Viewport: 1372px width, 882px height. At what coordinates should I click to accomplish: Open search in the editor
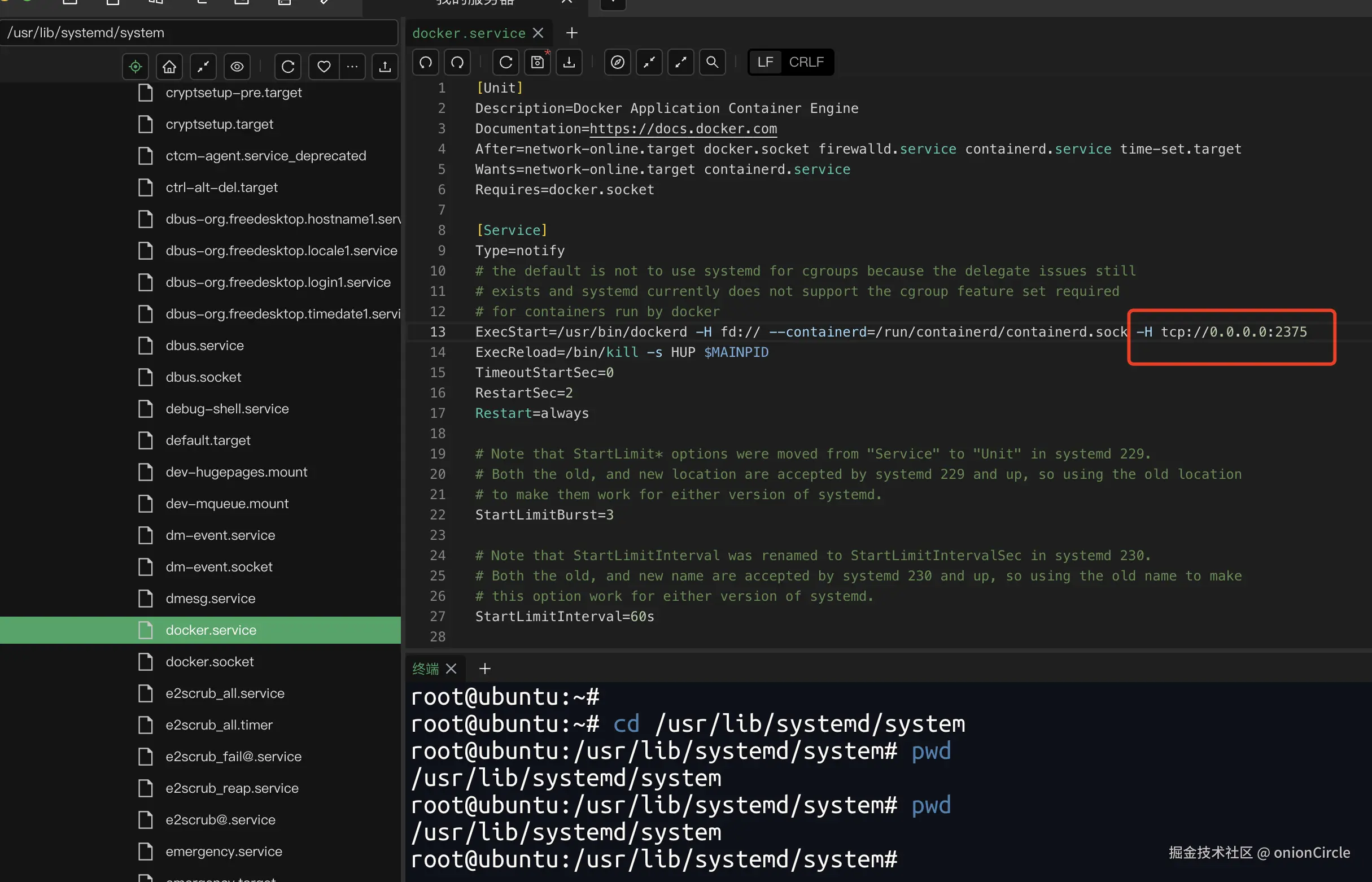[x=712, y=62]
